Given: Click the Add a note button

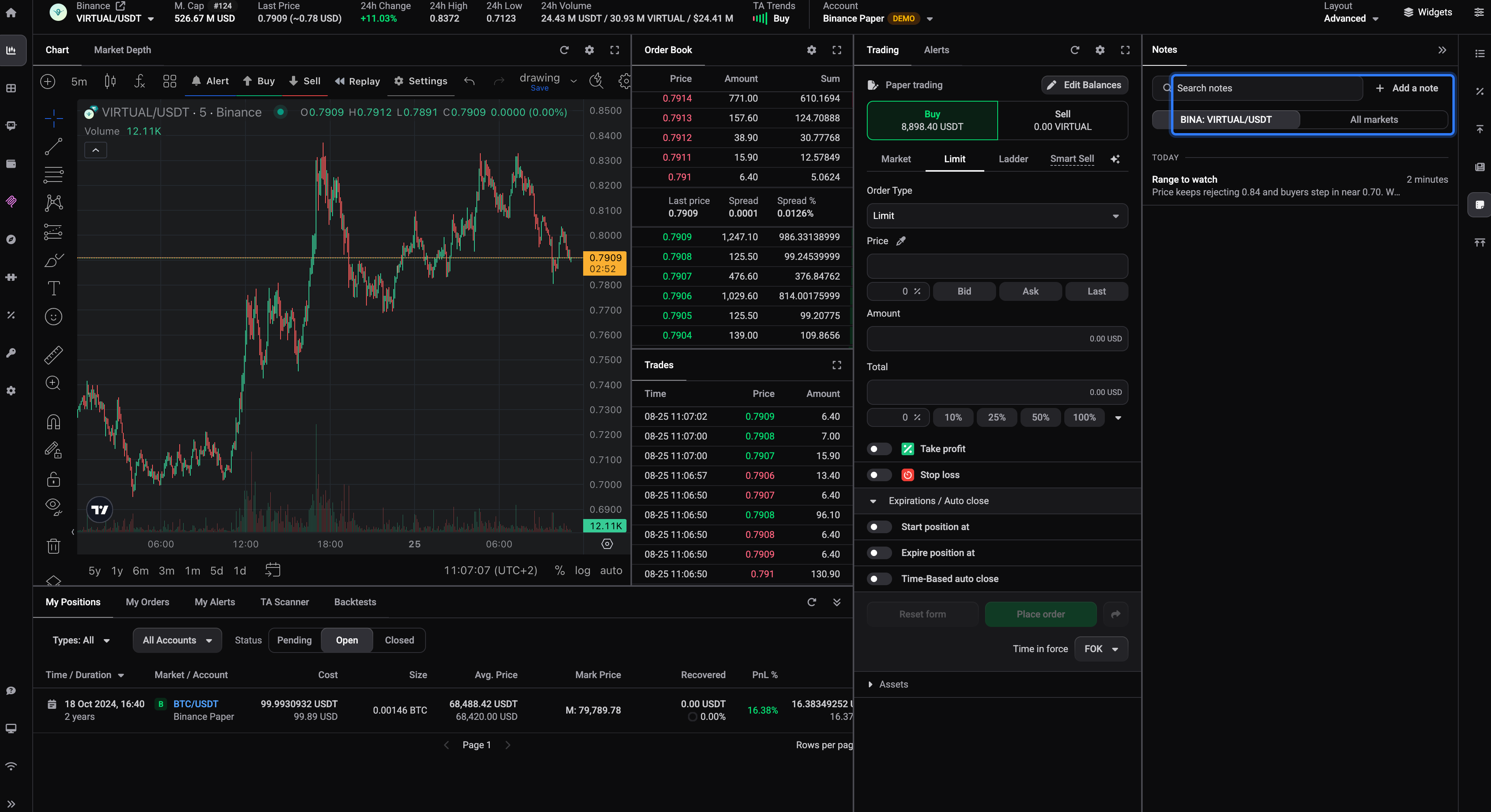Looking at the screenshot, I should [x=1407, y=88].
